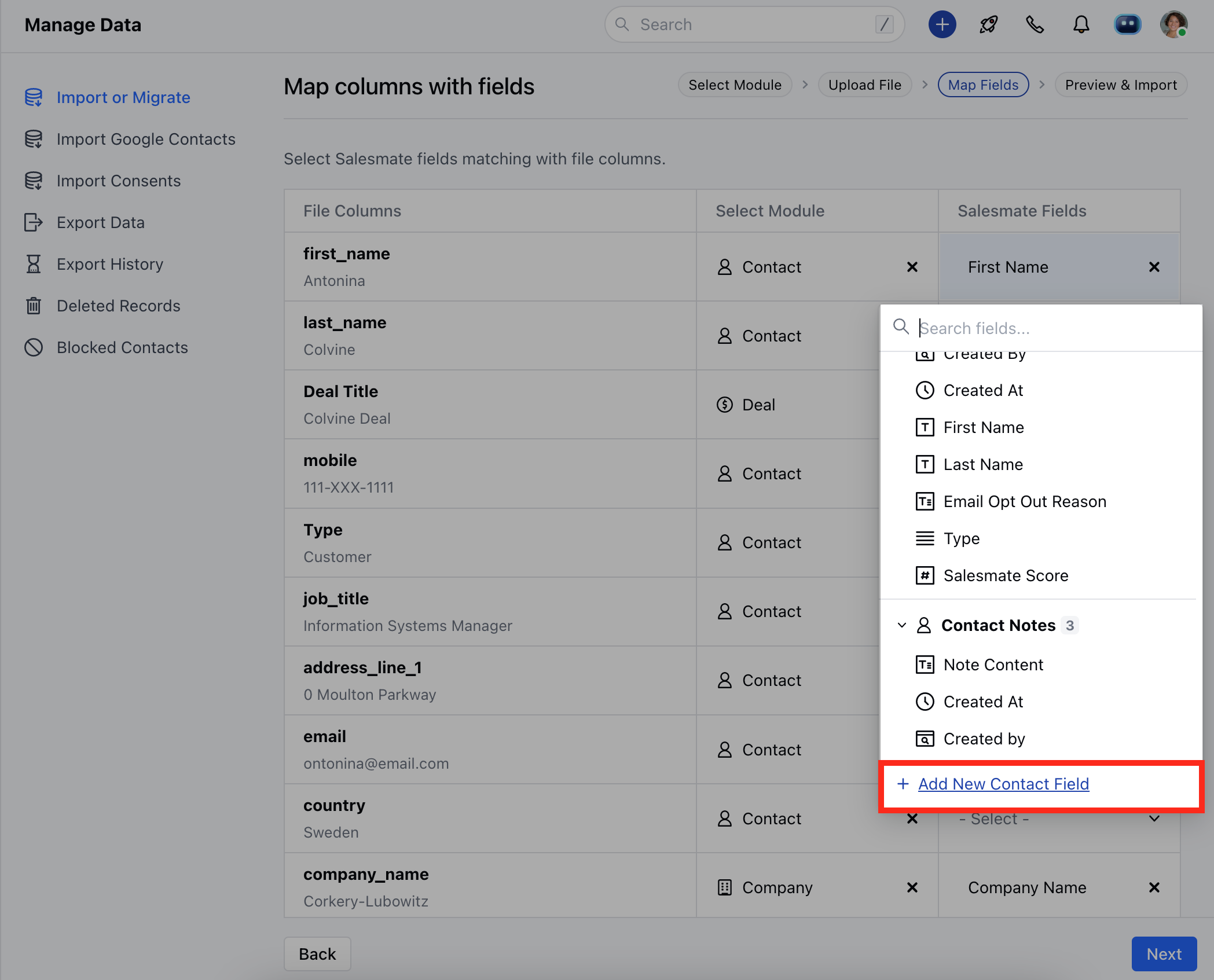The image size is (1214, 980).
Task: Open the phone dialer icon
Action: (1035, 24)
